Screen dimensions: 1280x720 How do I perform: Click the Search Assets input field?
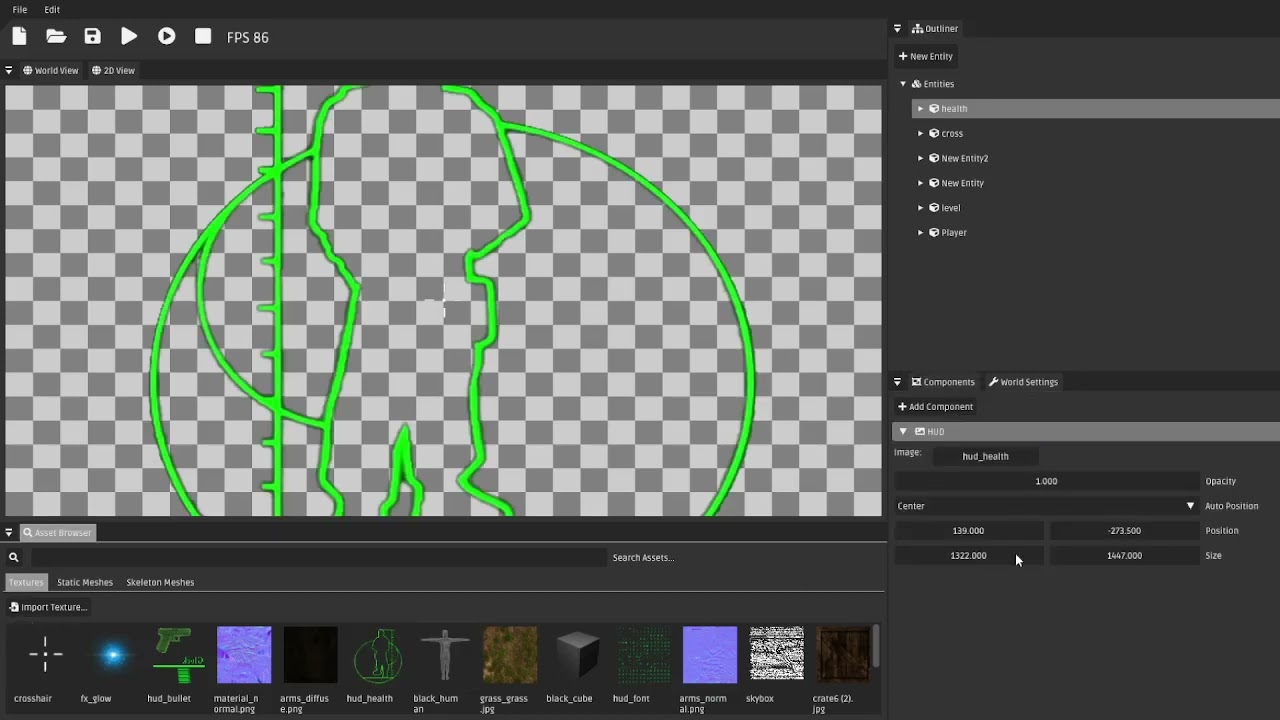[318, 558]
